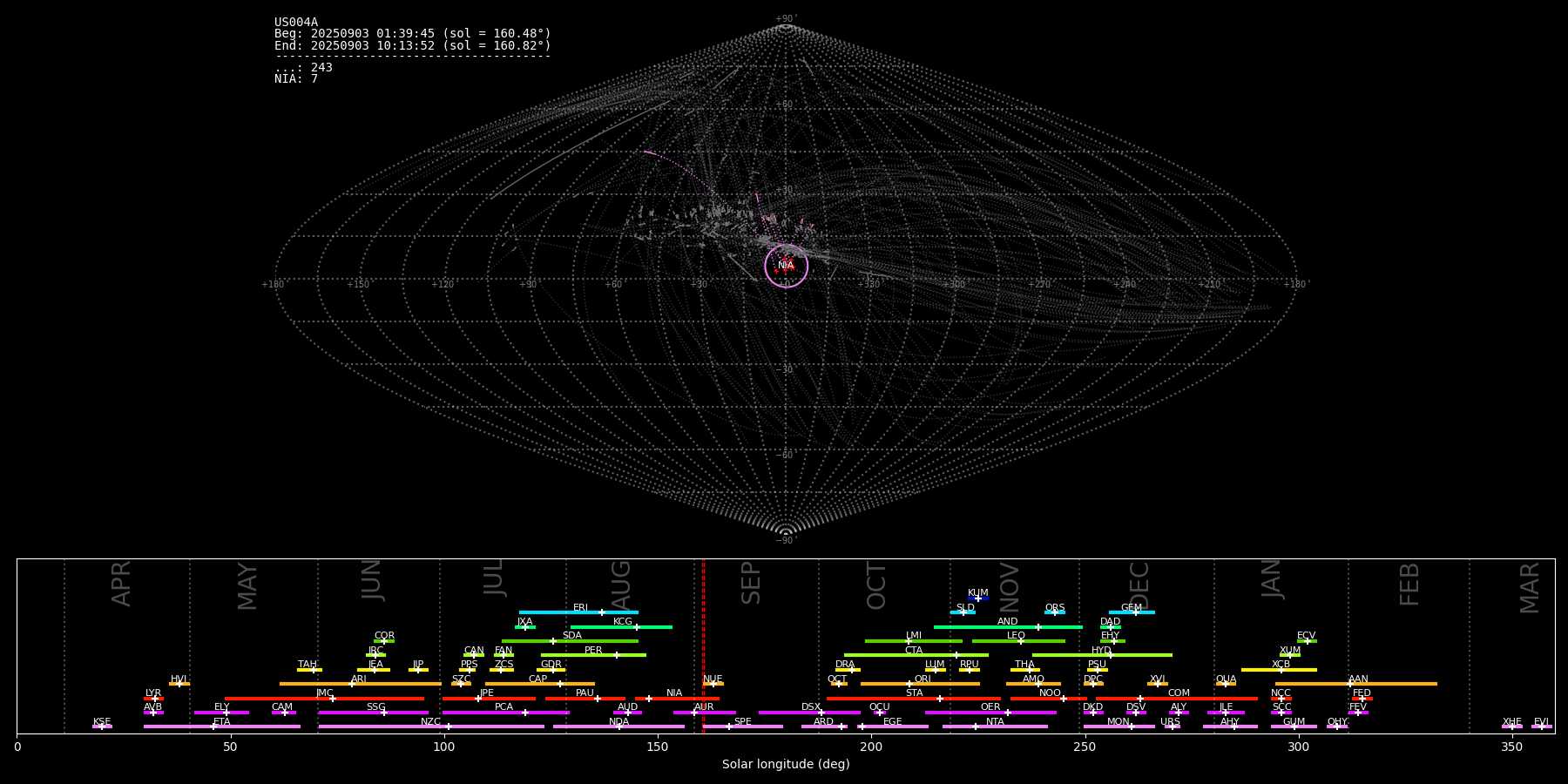Click the sporadic count '...: 243' text
This screenshot has width=1568, height=784.
tap(303, 68)
